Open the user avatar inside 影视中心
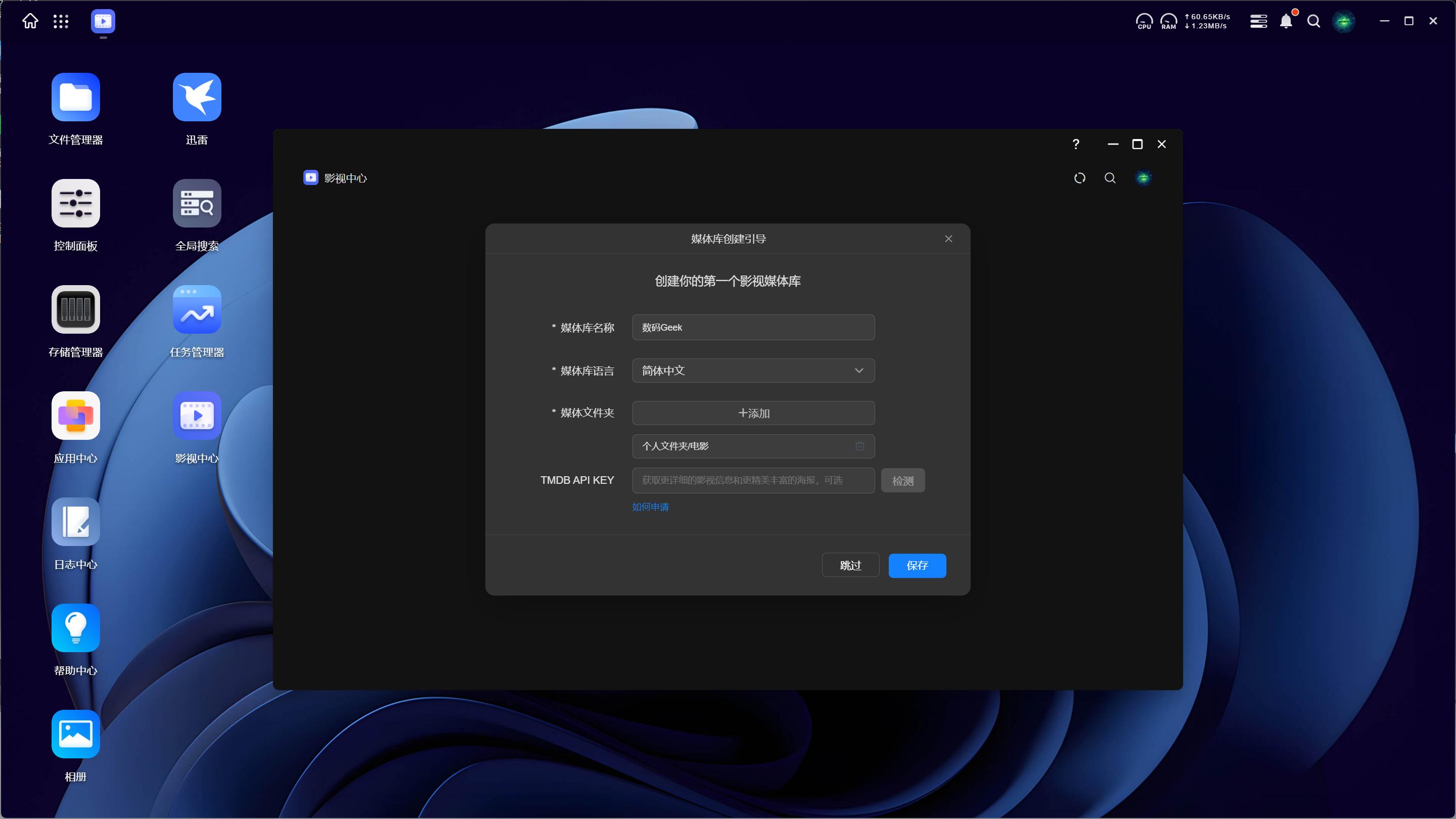The image size is (1456, 819). 1144,178
